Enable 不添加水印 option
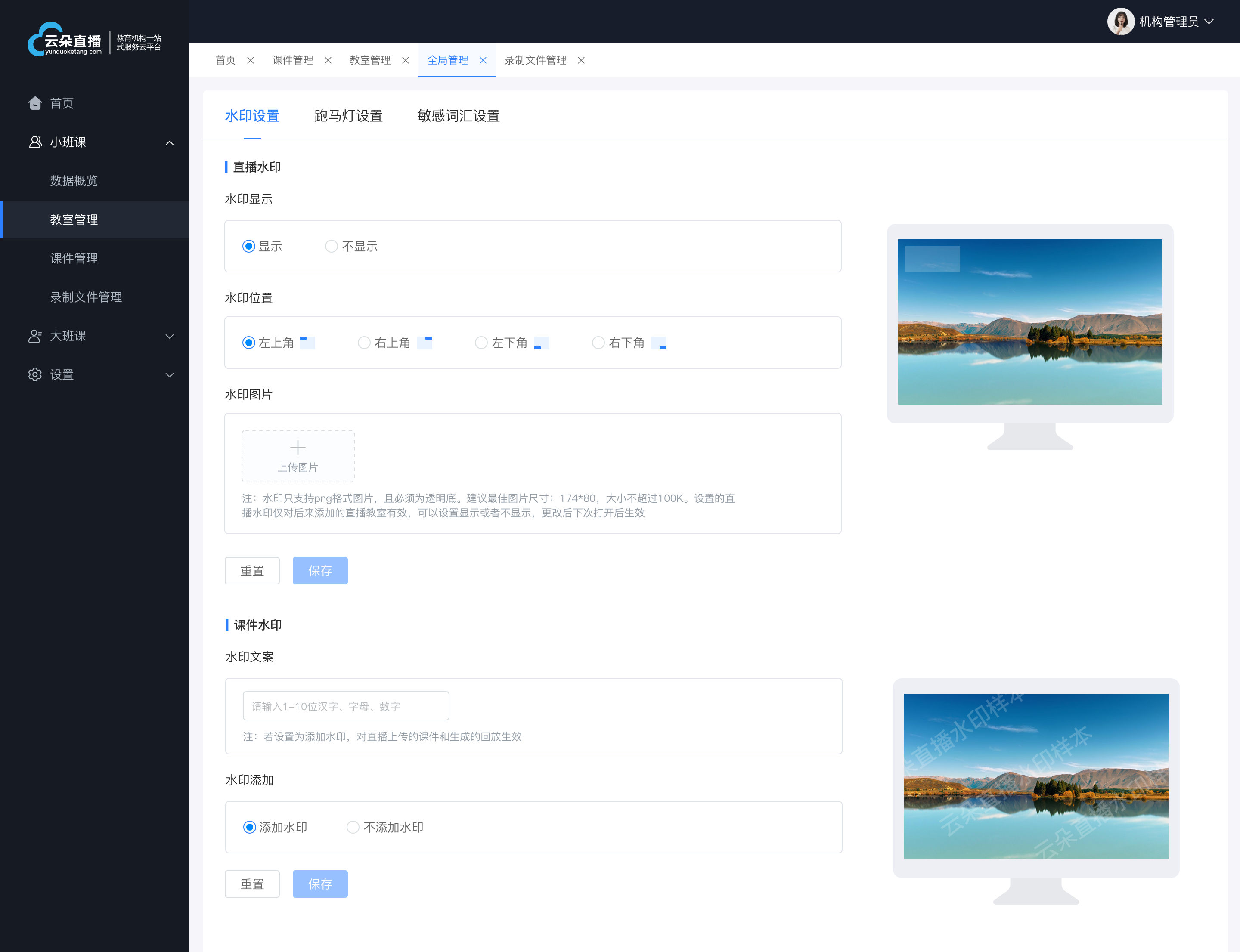The width and height of the screenshot is (1240, 952). tap(353, 827)
